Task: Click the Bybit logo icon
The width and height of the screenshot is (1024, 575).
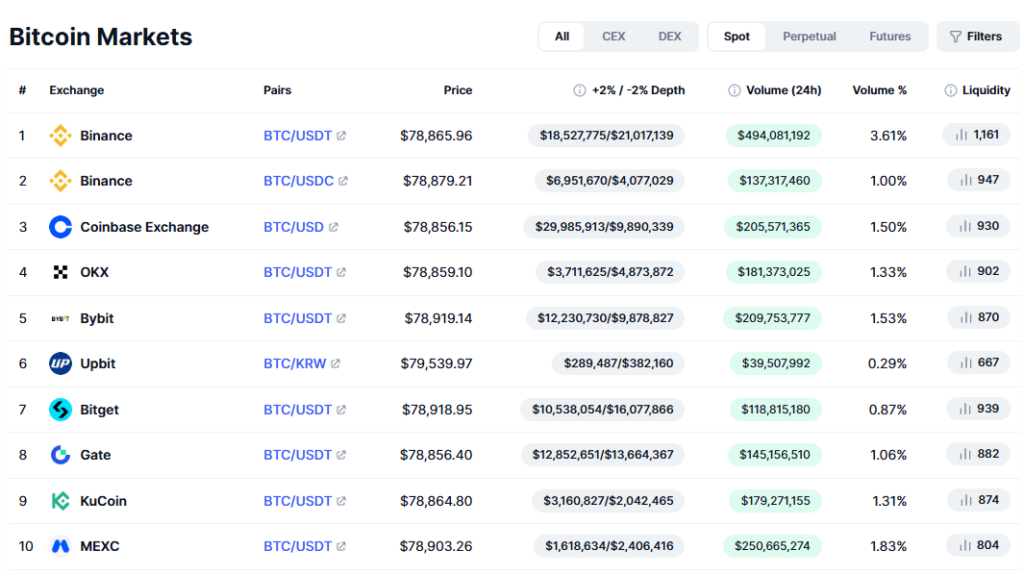Action: tap(60, 318)
